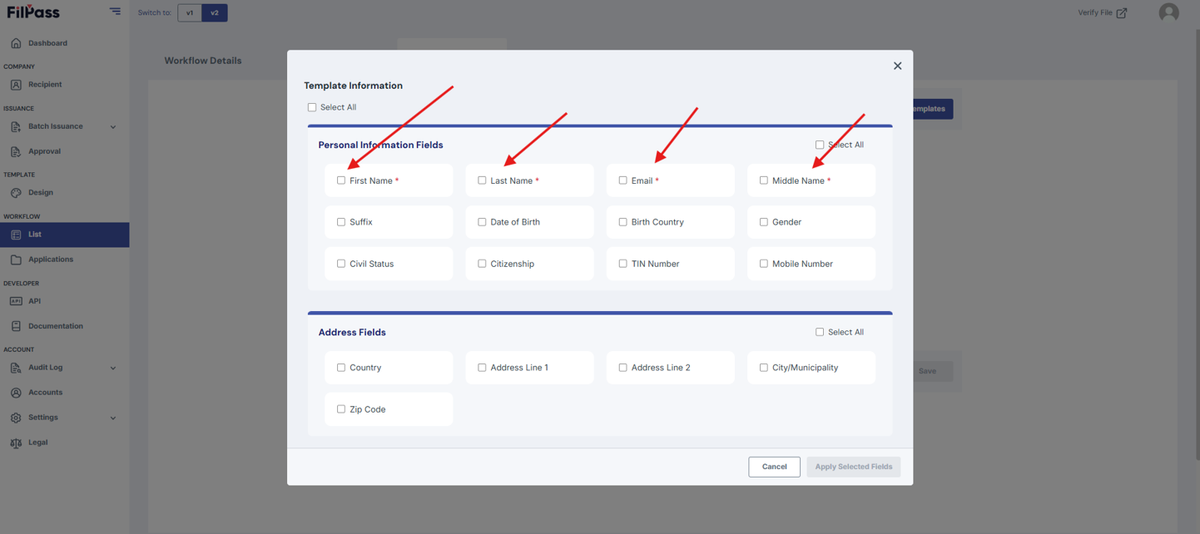The height and width of the screenshot is (534, 1200).
Task: Open Applications in the sidebar
Action: 51,259
